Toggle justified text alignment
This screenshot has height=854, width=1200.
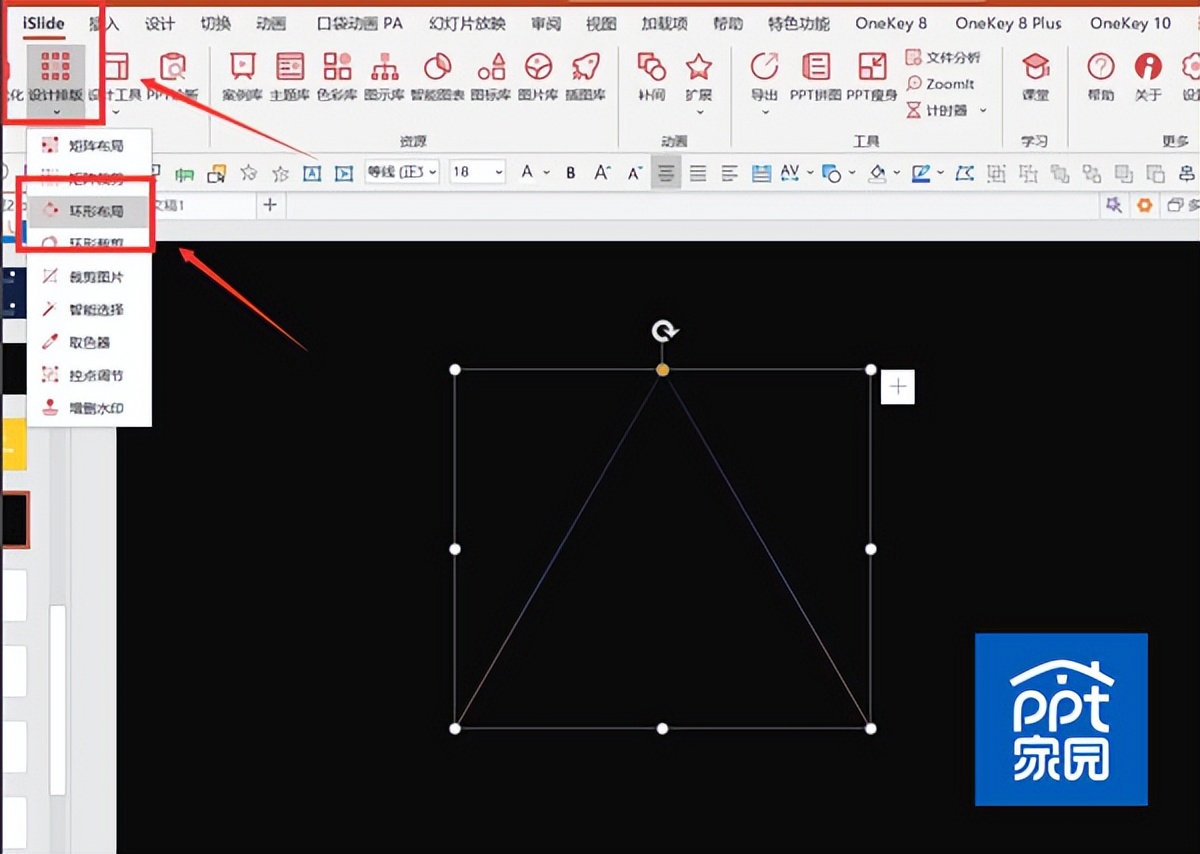pos(698,173)
